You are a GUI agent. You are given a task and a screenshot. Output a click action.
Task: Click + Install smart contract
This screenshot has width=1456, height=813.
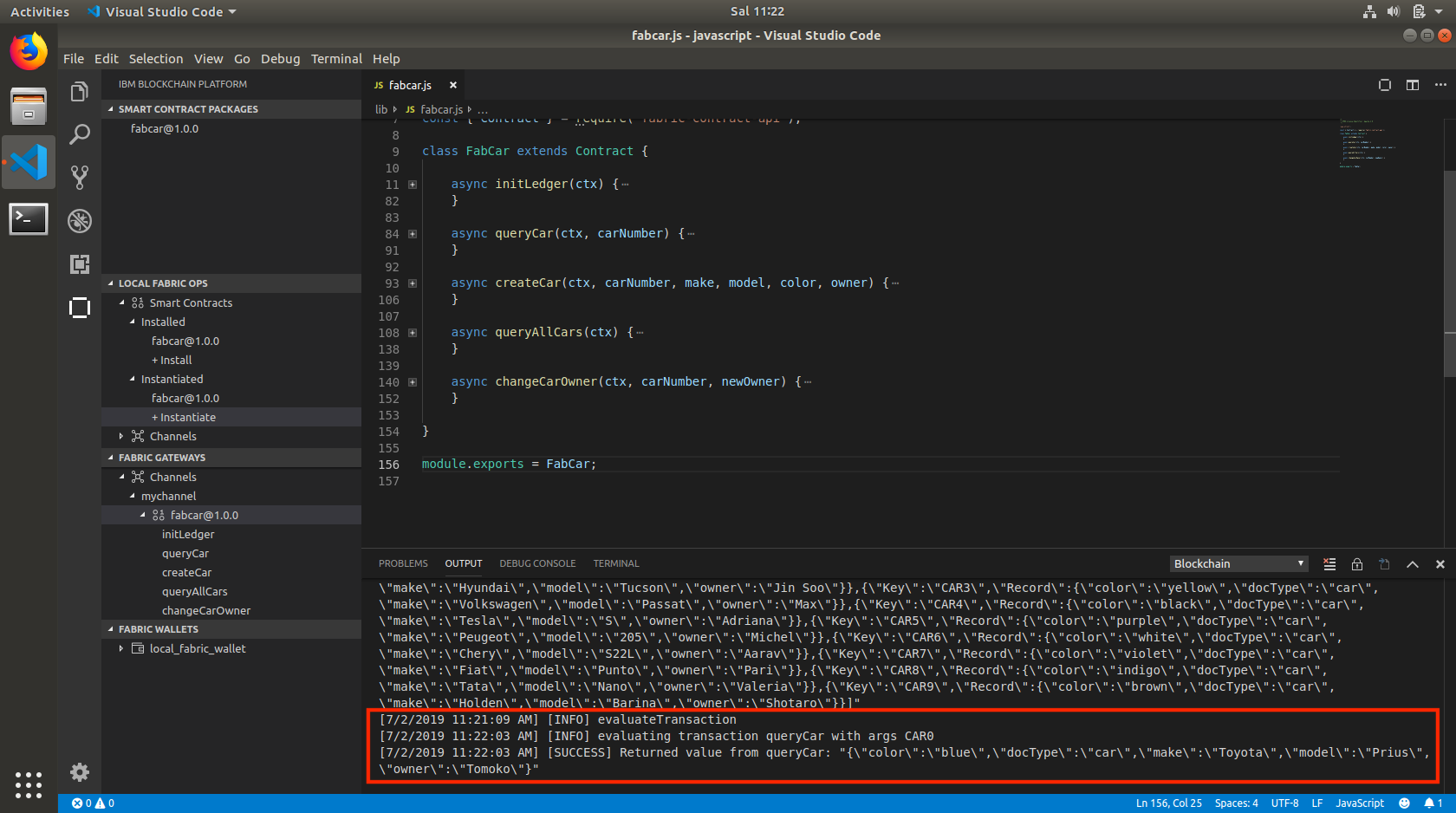tap(172, 360)
